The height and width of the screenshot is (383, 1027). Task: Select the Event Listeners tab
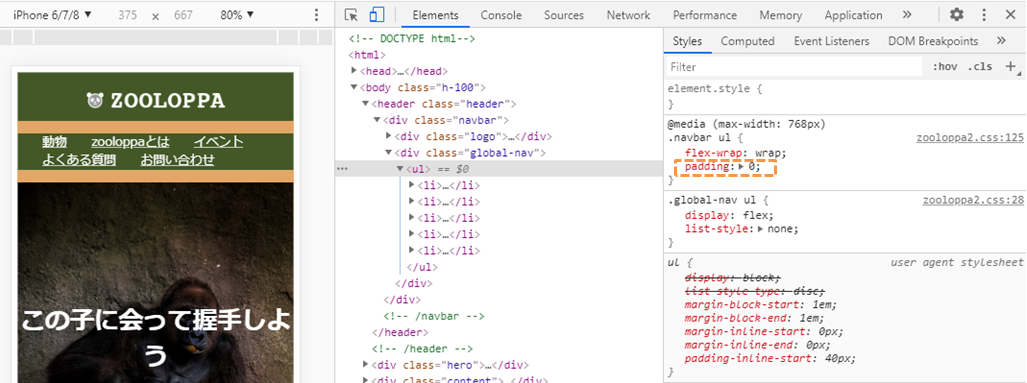(831, 41)
